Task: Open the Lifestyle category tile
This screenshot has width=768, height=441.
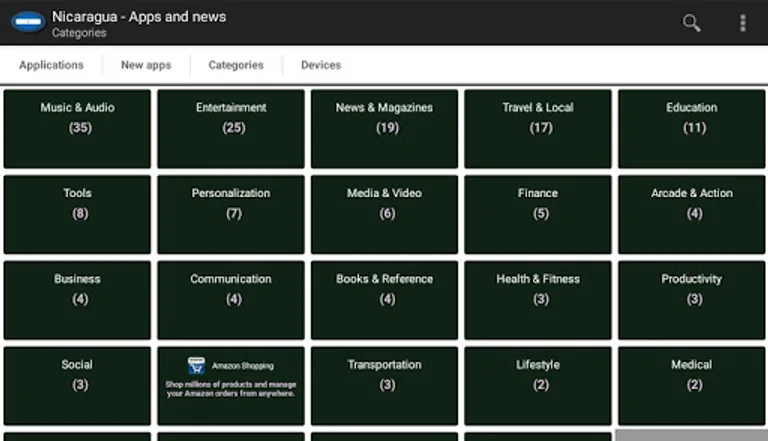Action: [538, 386]
